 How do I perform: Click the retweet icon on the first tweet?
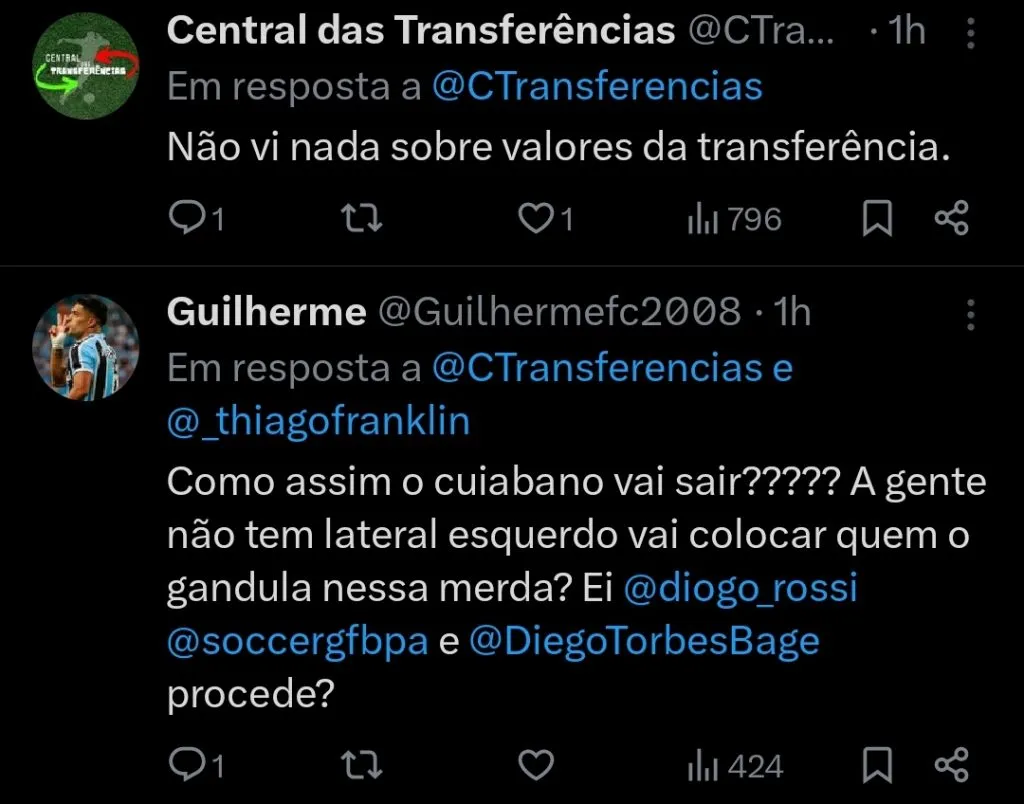coord(361,218)
